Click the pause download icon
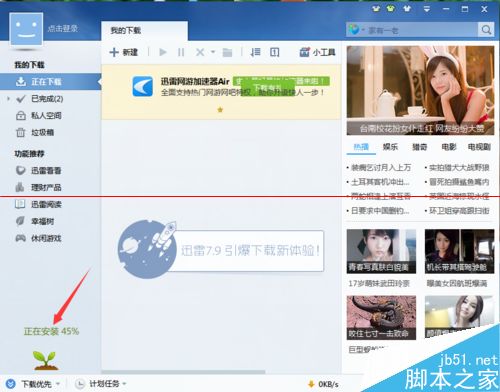 [181, 52]
